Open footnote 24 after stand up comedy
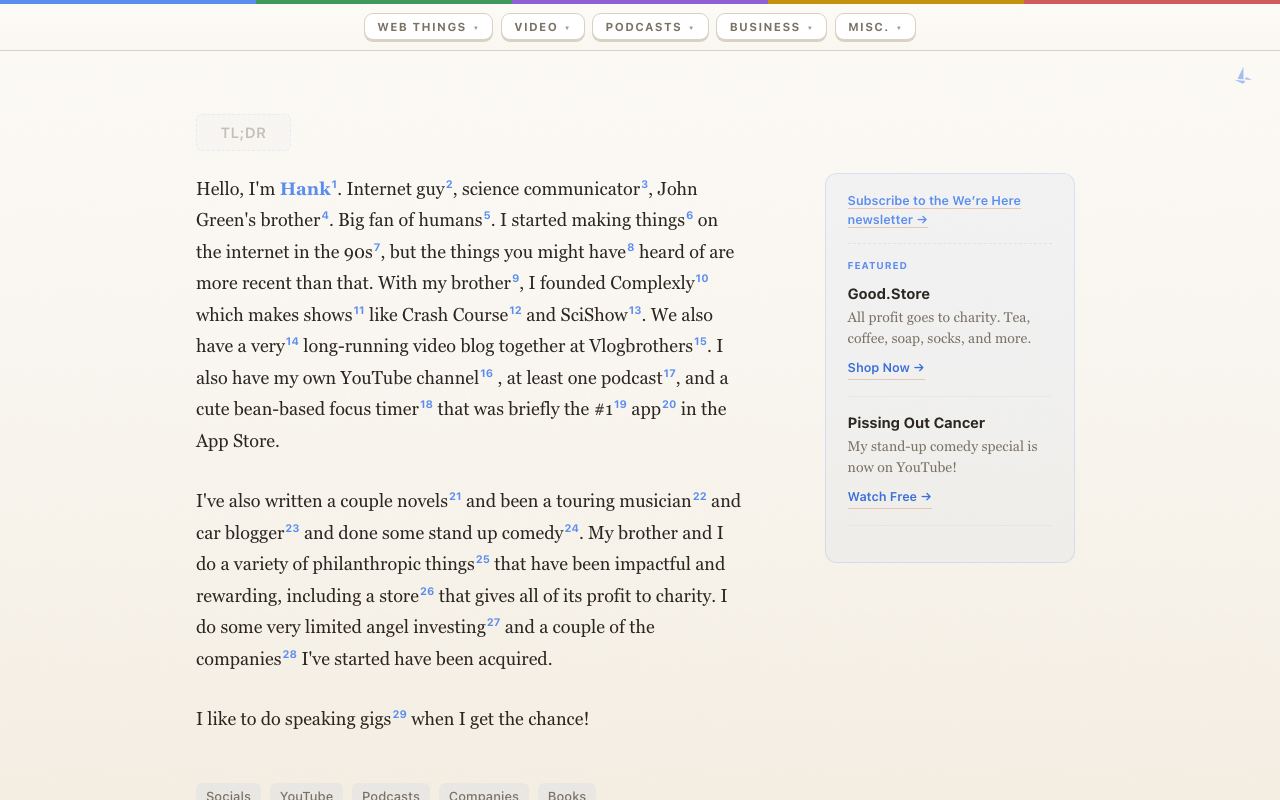Viewport: 1280px width, 800px height. pyautogui.click(x=571, y=528)
